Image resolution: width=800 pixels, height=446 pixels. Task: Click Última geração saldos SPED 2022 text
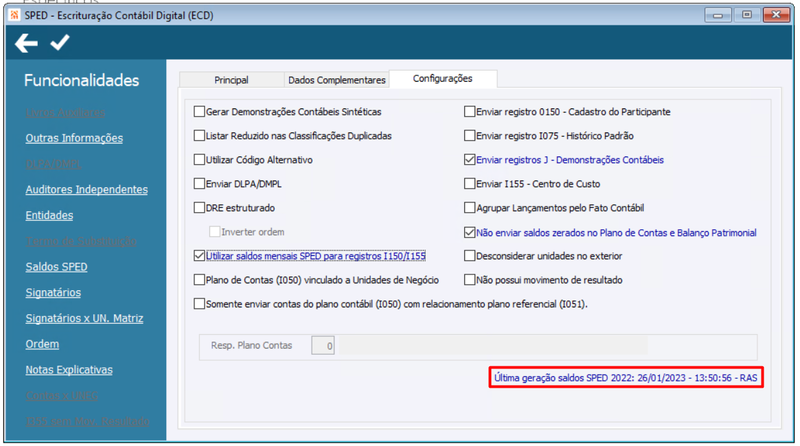click(x=626, y=378)
